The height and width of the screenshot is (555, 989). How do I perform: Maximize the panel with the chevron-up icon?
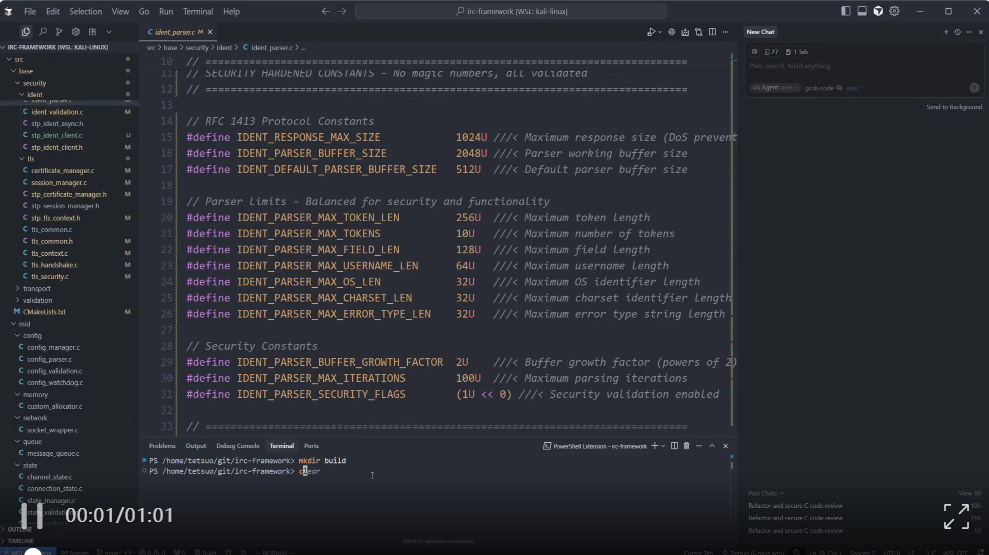pyautogui.click(x=712, y=446)
